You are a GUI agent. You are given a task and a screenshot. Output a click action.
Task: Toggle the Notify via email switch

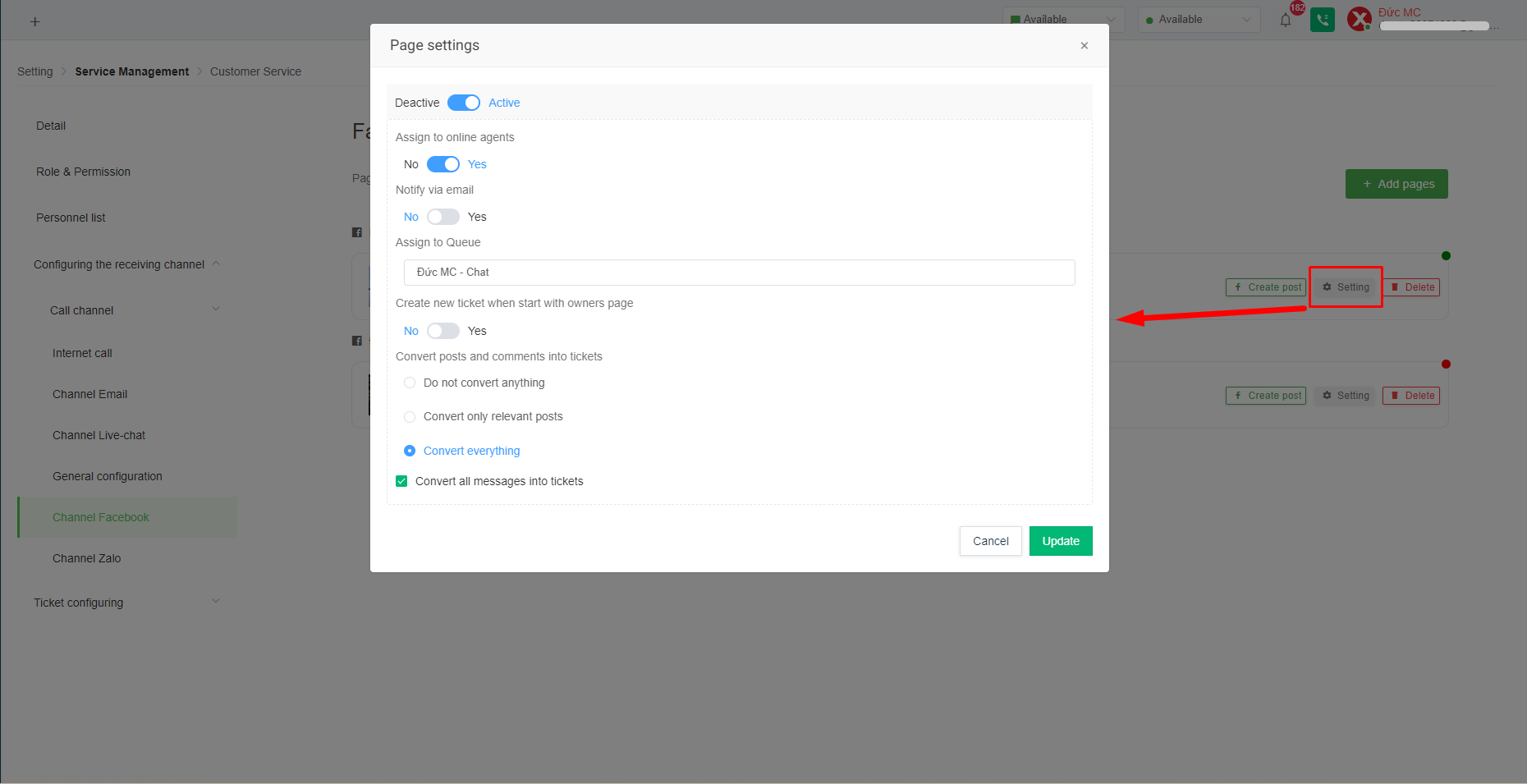(x=443, y=217)
